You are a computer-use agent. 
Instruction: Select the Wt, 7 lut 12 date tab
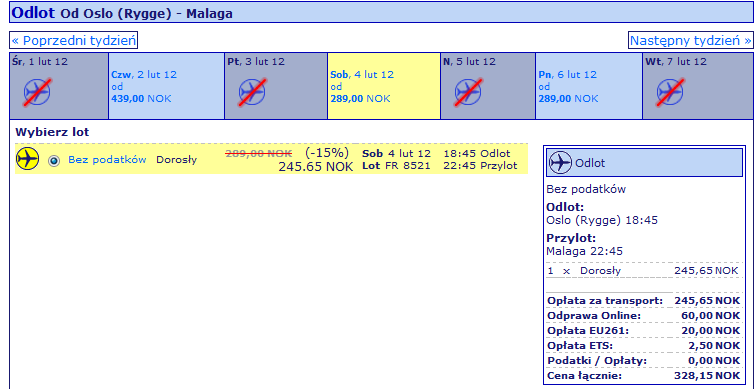(698, 86)
